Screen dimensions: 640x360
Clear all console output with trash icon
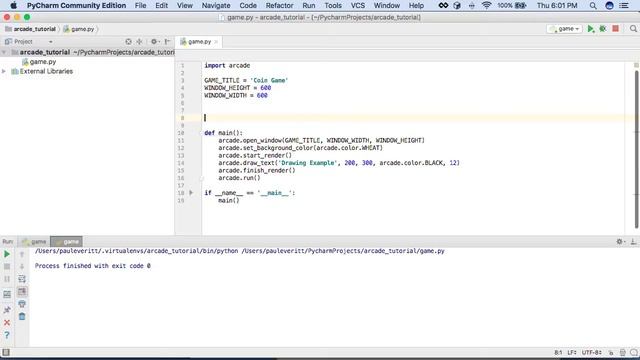pyautogui.click(x=22, y=316)
